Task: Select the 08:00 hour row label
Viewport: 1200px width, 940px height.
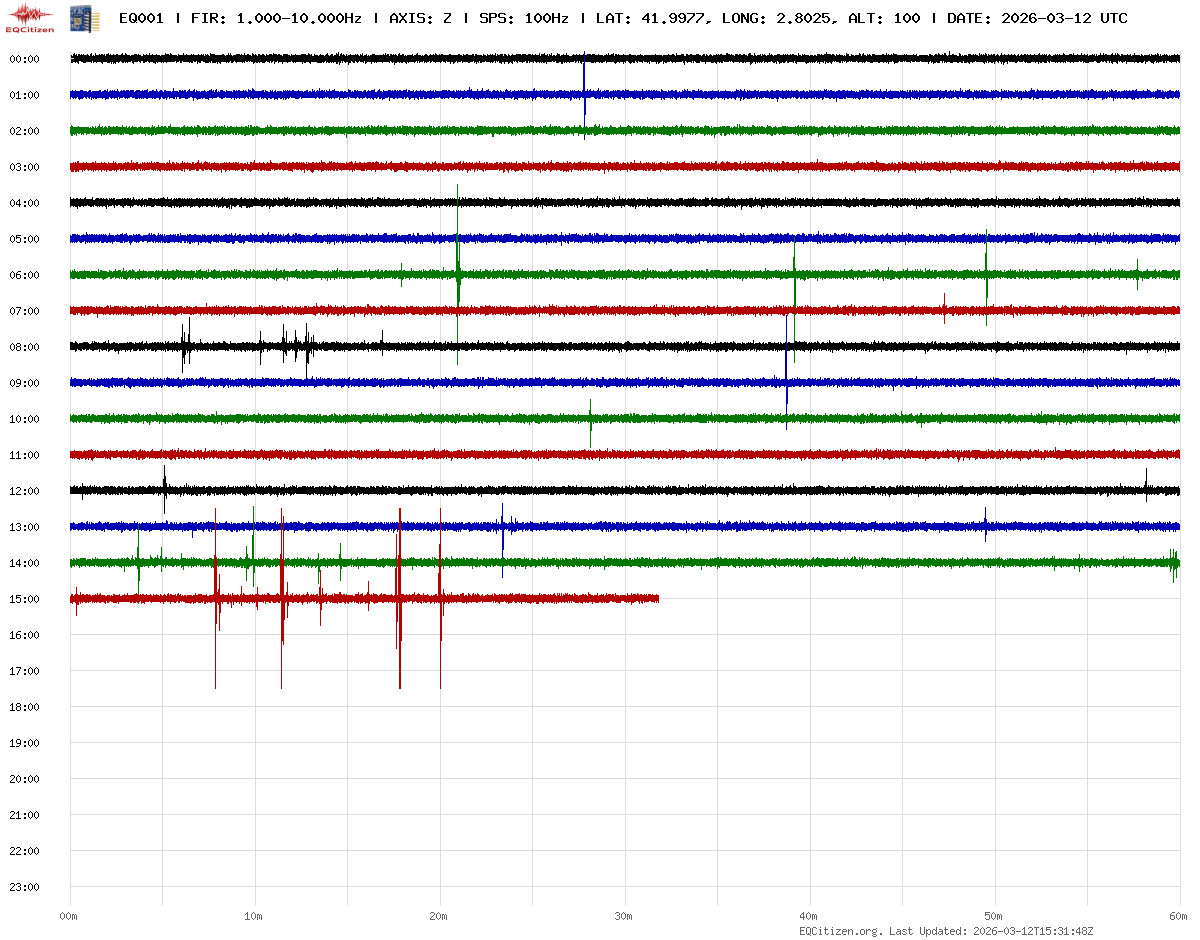Action: click(x=24, y=347)
